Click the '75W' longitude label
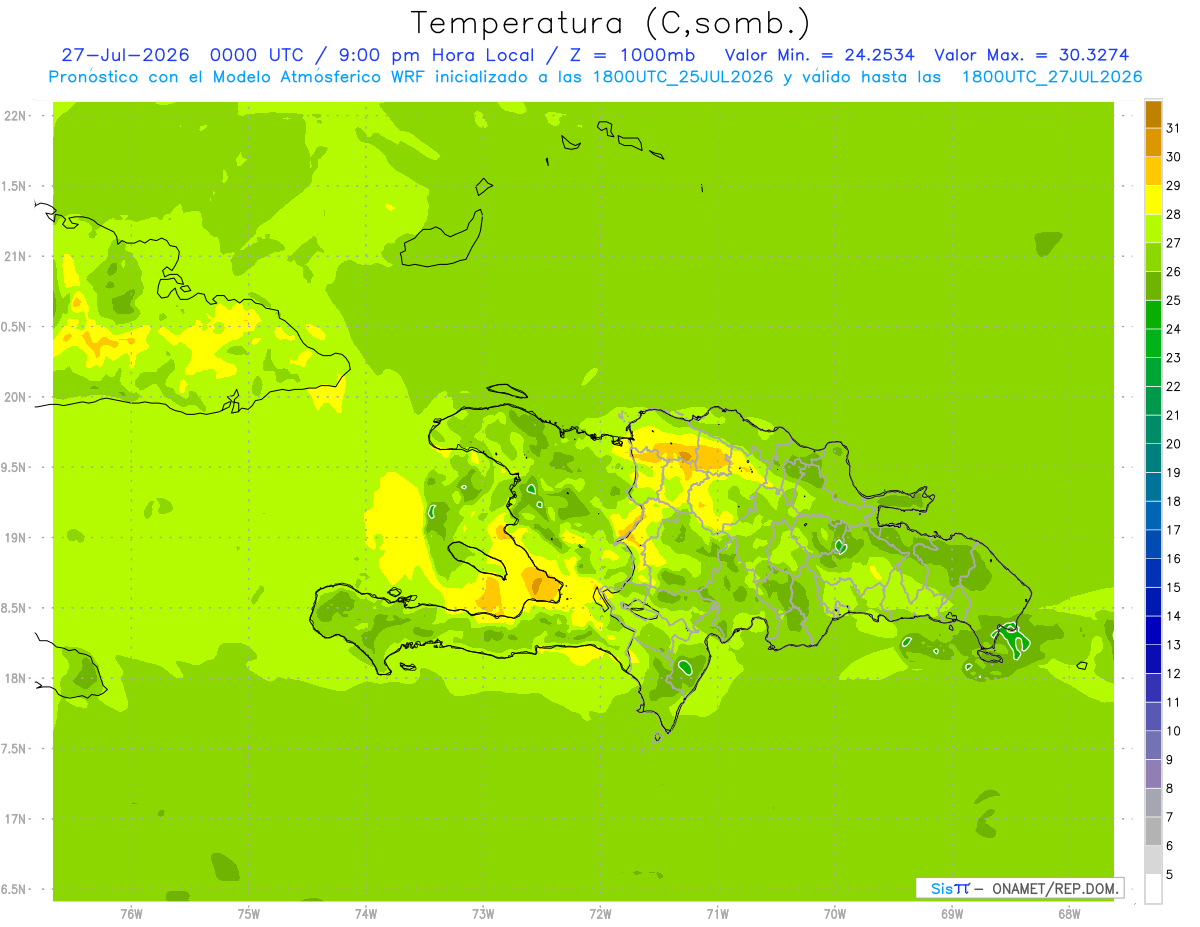This screenshot has height=927, width=1200. pyautogui.click(x=248, y=913)
